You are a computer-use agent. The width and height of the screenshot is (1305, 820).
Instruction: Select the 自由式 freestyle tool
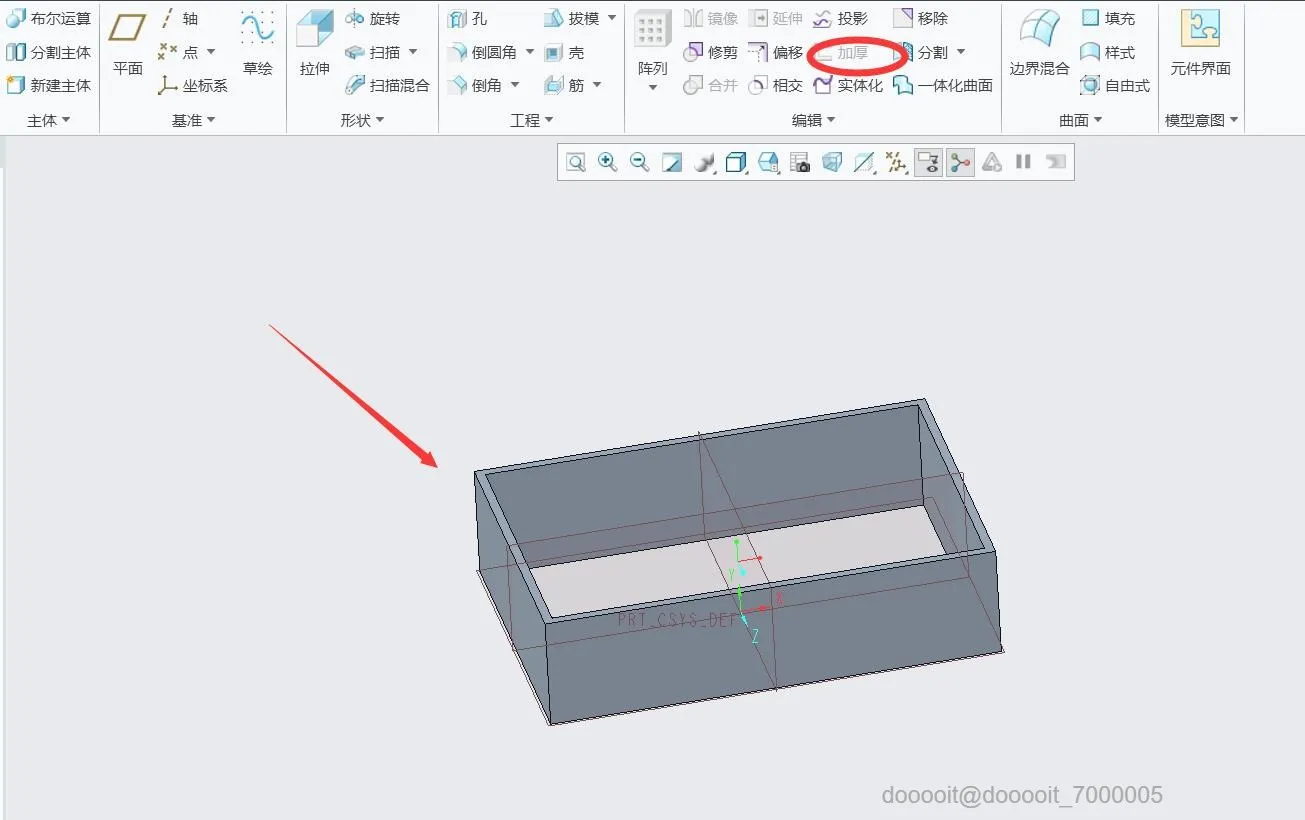(1116, 85)
